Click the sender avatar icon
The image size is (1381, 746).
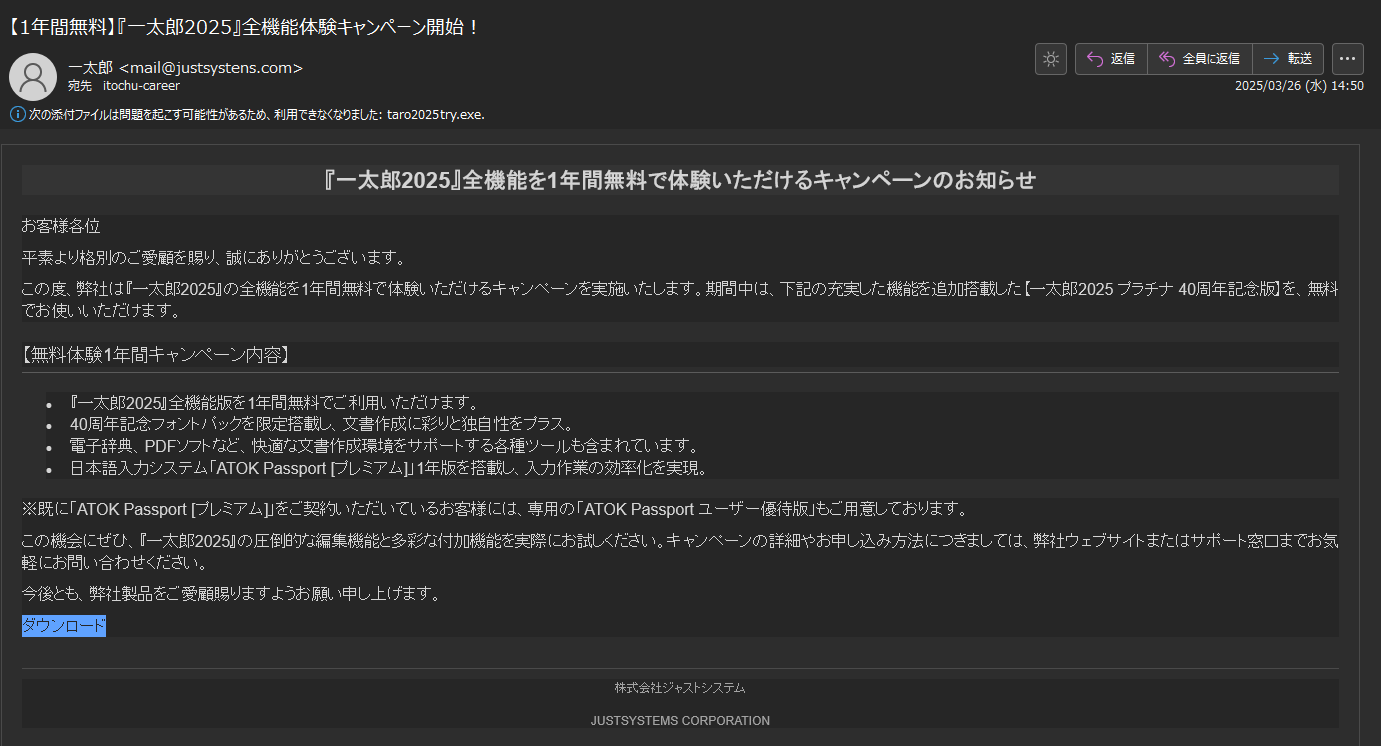(33, 77)
